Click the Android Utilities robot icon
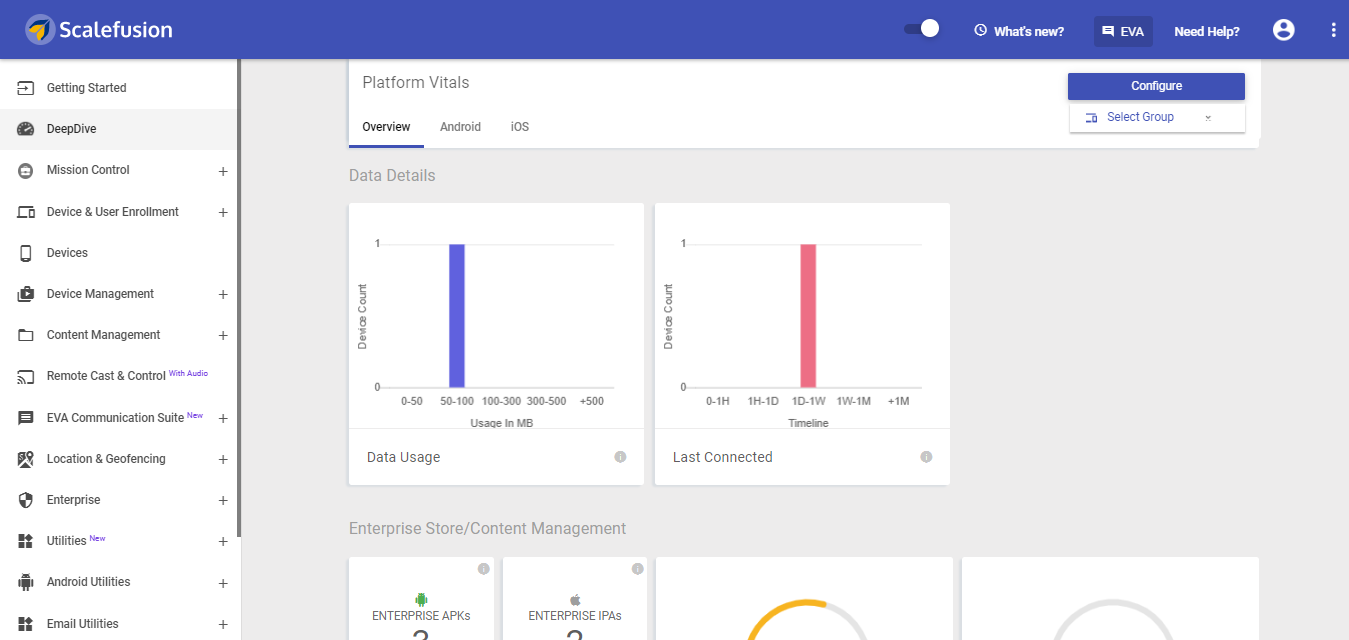The image size is (1349, 640). click(26, 582)
